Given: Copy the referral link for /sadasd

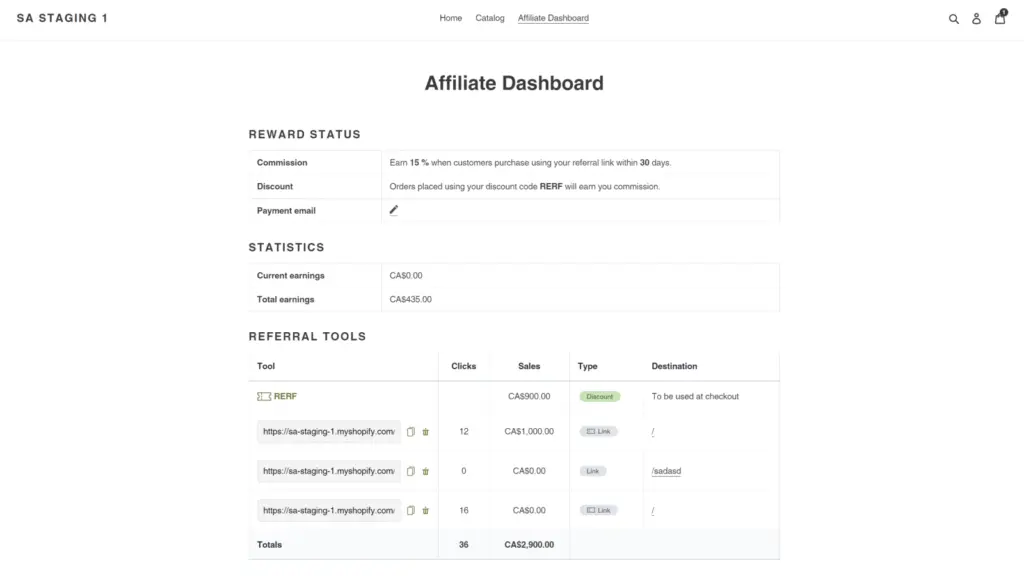Looking at the screenshot, I should point(411,471).
